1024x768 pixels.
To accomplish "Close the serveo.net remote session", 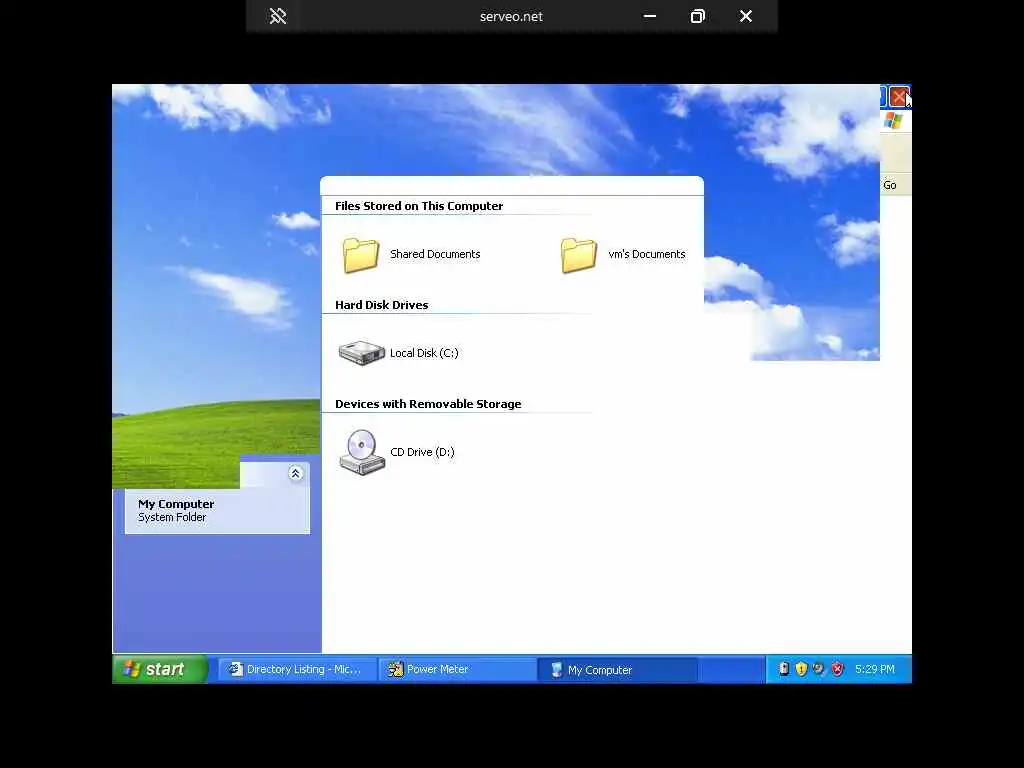I will click(x=746, y=16).
